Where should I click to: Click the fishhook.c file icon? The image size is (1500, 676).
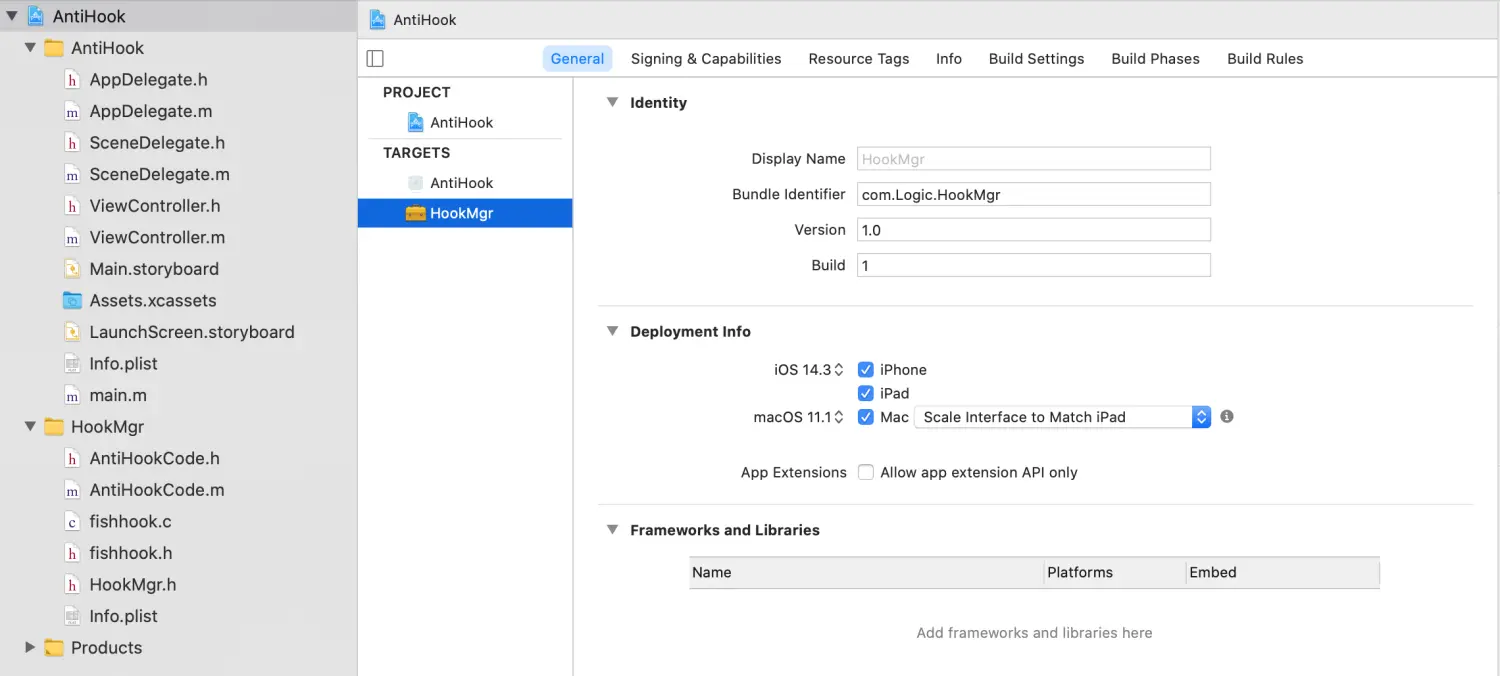(72, 522)
